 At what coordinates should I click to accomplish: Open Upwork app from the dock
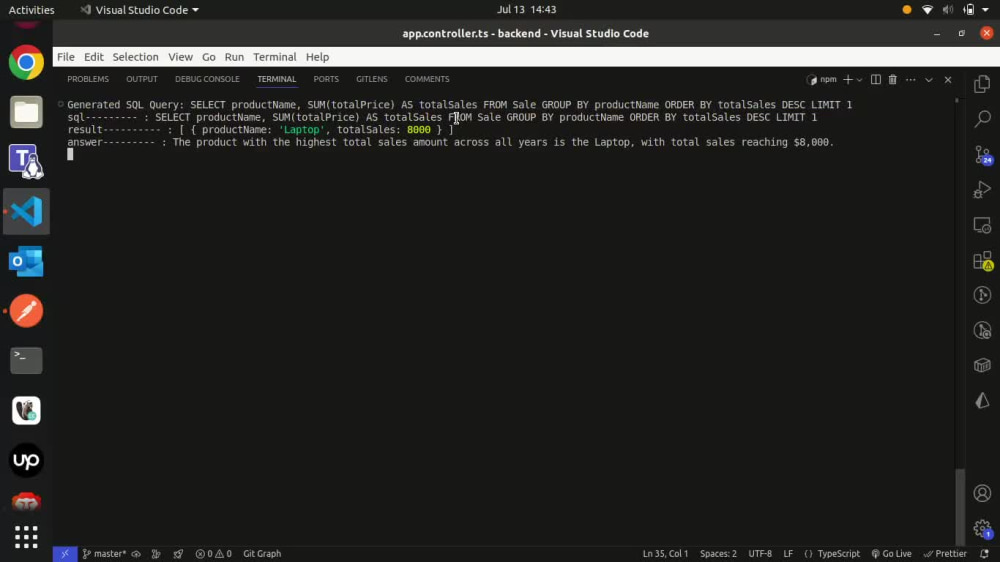click(26, 460)
